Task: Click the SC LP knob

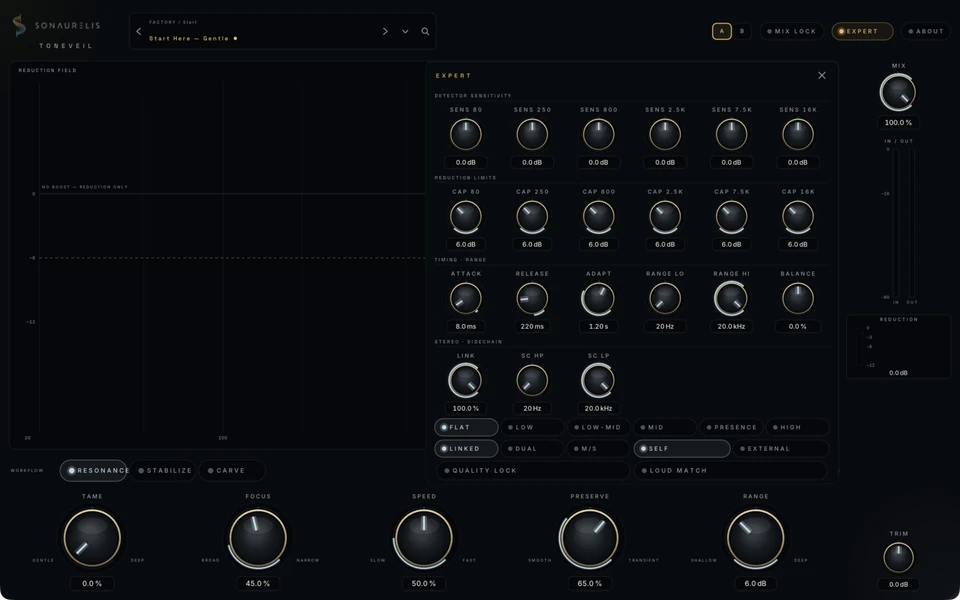Action: click(x=598, y=380)
